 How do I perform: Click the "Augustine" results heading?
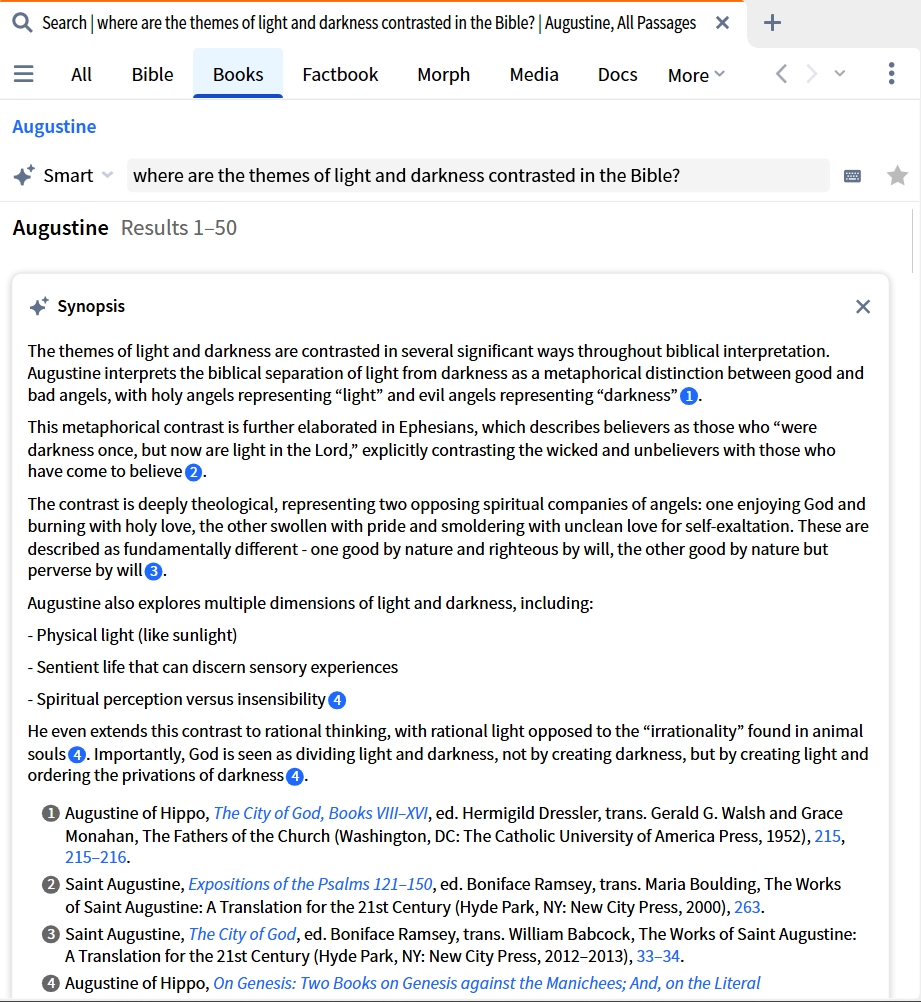61,227
